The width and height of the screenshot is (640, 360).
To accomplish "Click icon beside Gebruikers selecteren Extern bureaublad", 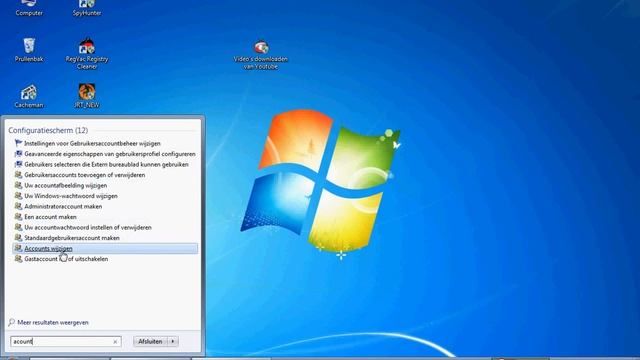I will coord(18,164).
